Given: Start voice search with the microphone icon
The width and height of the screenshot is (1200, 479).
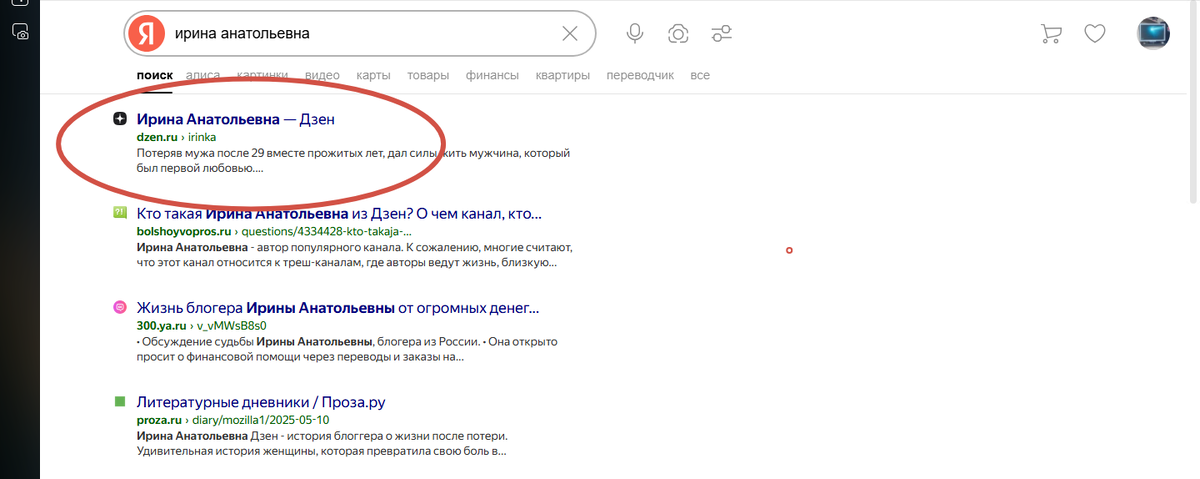Looking at the screenshot, I should click(634, 34).
